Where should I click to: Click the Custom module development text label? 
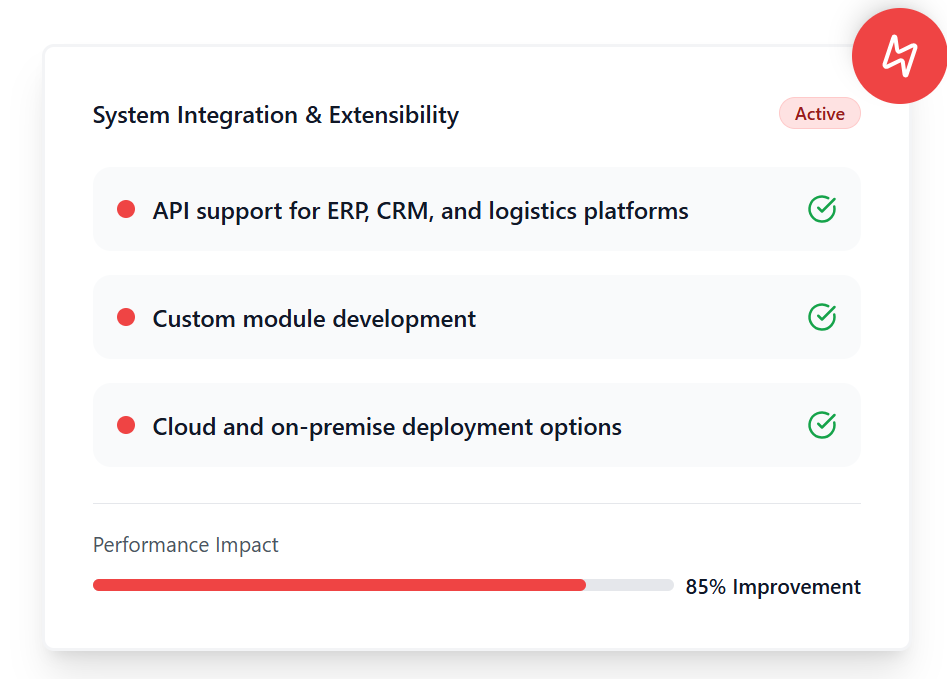pos(314,319)
